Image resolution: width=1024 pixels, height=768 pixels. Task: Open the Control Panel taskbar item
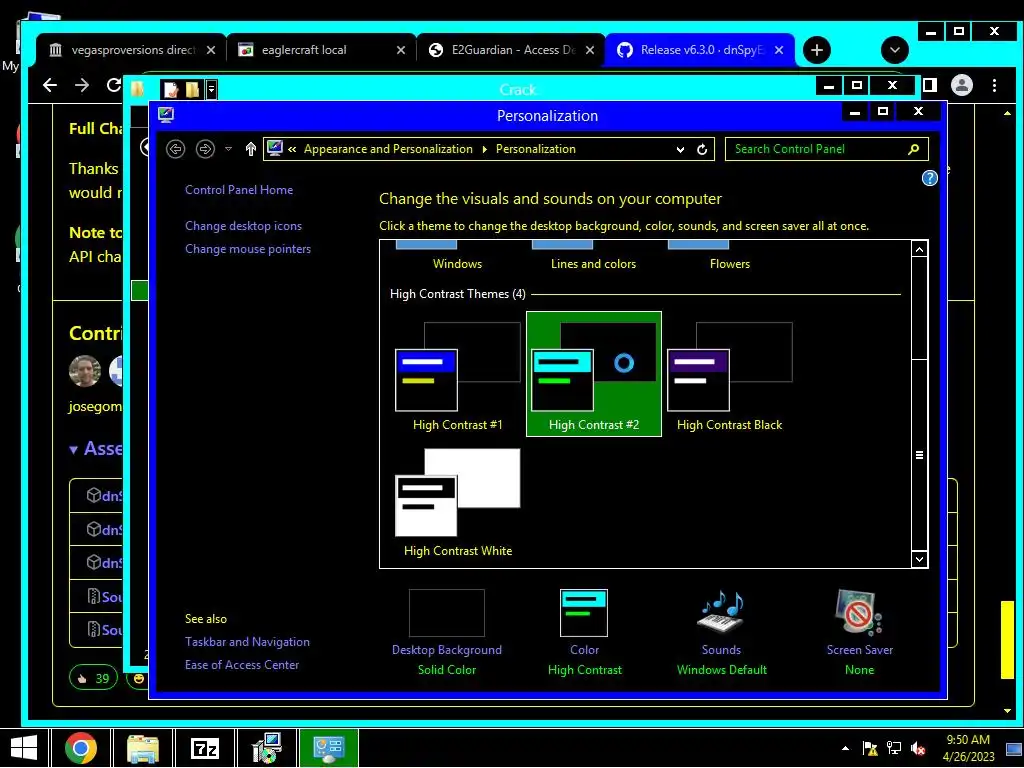[x=328, y=748]
